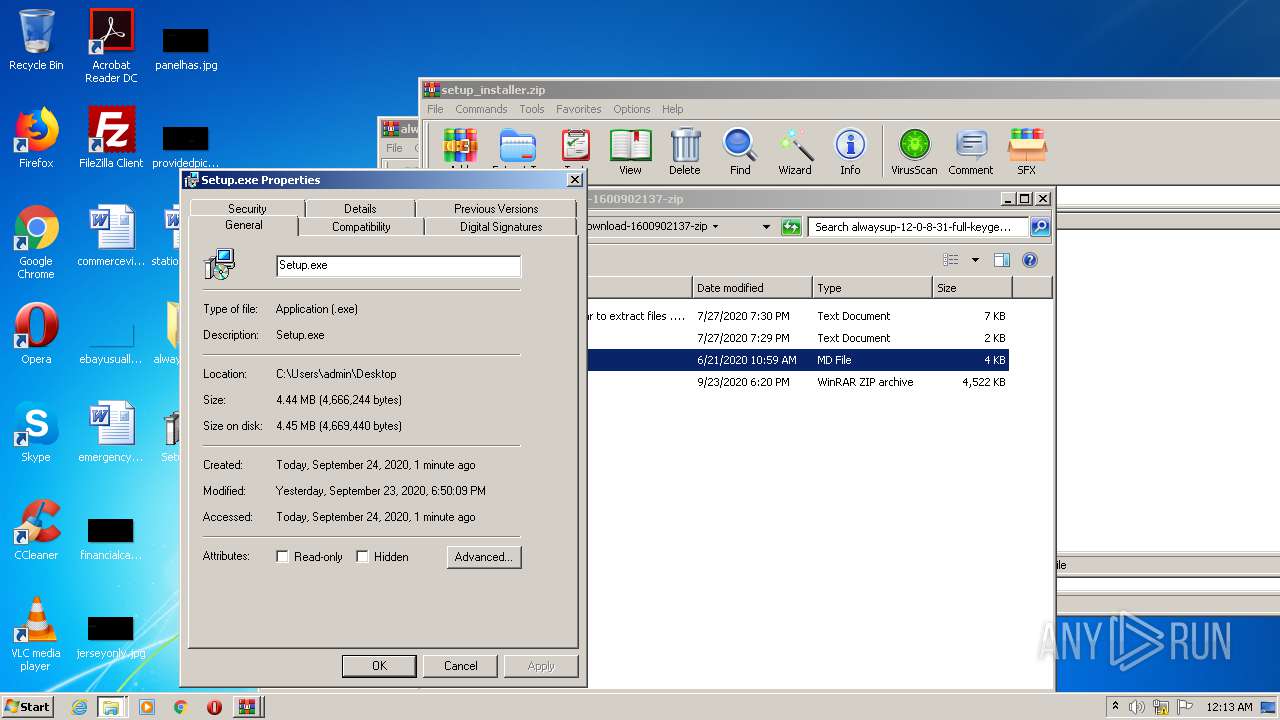Run VirusScan from the WinRAR toolbar
1280x720 pixels.
tap(914, 151)
